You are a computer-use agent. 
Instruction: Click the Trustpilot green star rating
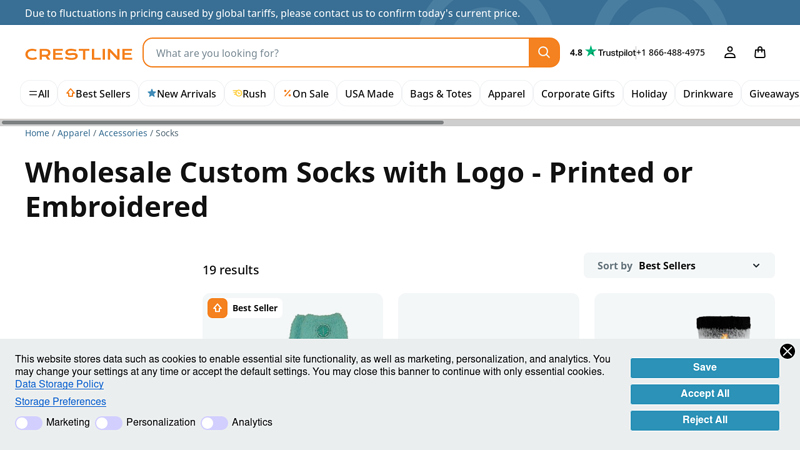(x=590, y=52)
